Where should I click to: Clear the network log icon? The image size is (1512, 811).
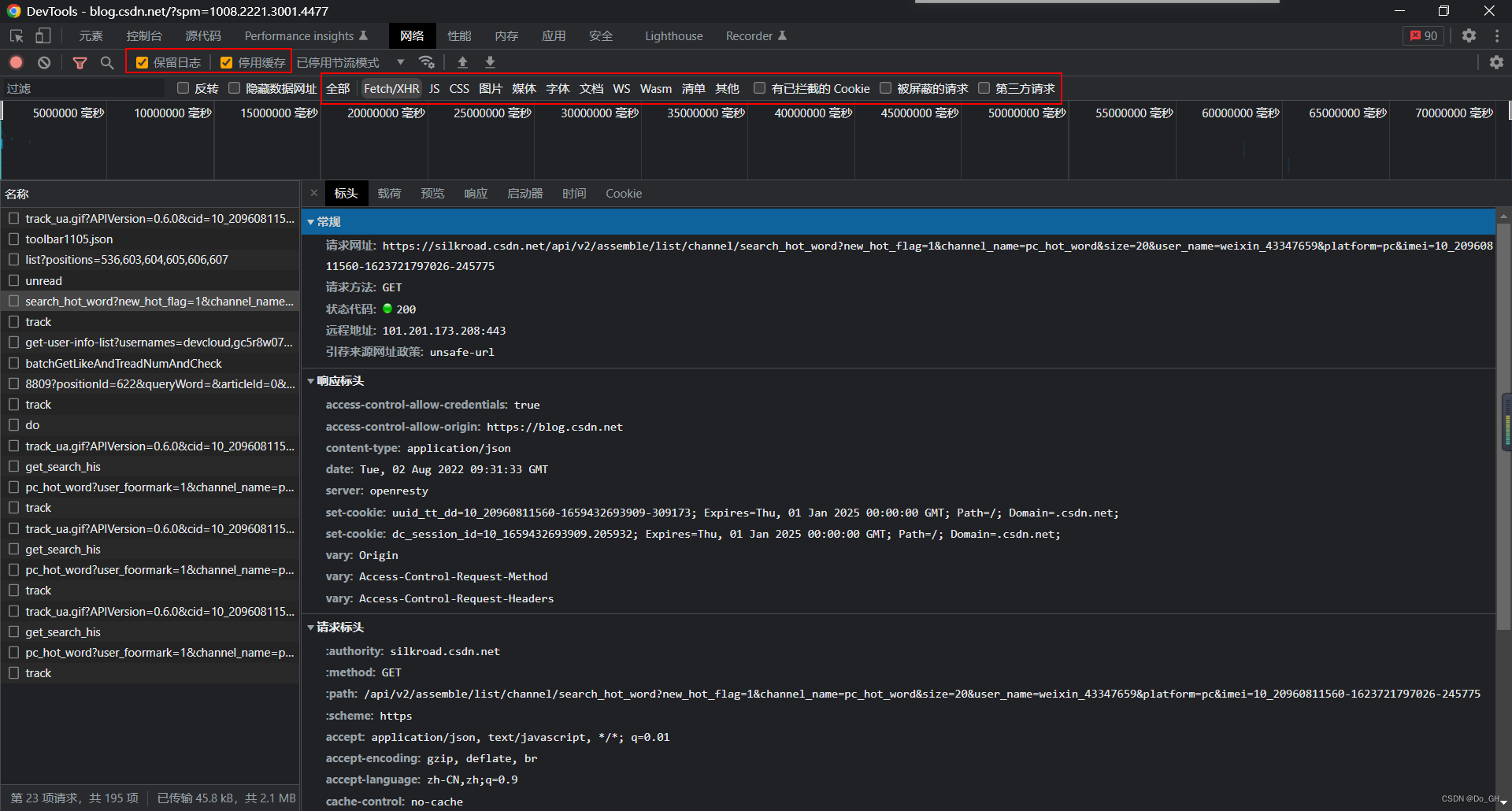coord(44,62)
